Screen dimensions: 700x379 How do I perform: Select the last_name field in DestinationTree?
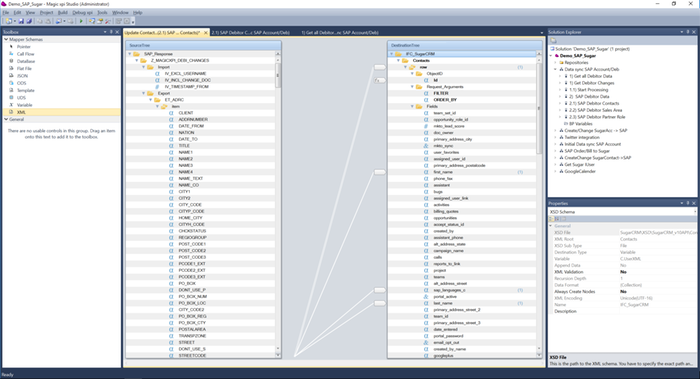(443, 303)
